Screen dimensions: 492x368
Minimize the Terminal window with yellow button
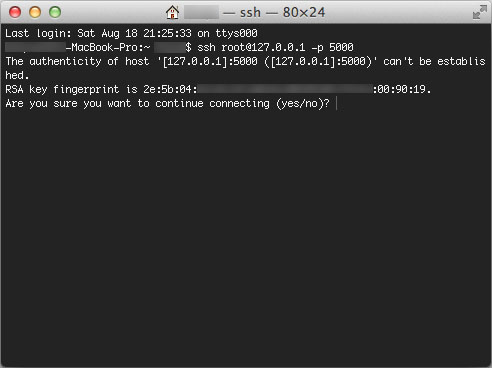(x=35, y=12)
